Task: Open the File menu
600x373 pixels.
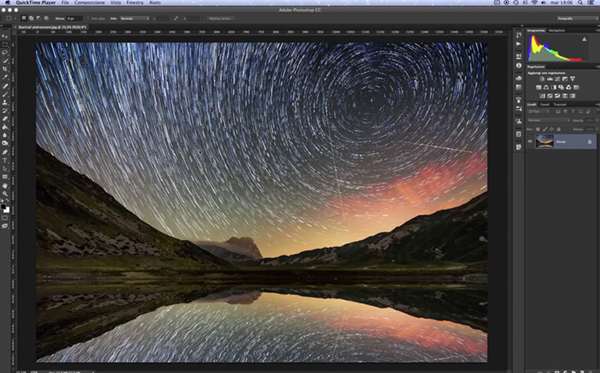Action: [65, 2]
